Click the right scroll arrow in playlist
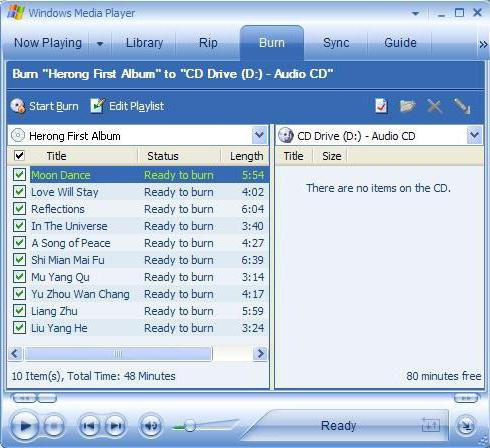The width and height of the screenshot is (490, 448). [260, 354]
